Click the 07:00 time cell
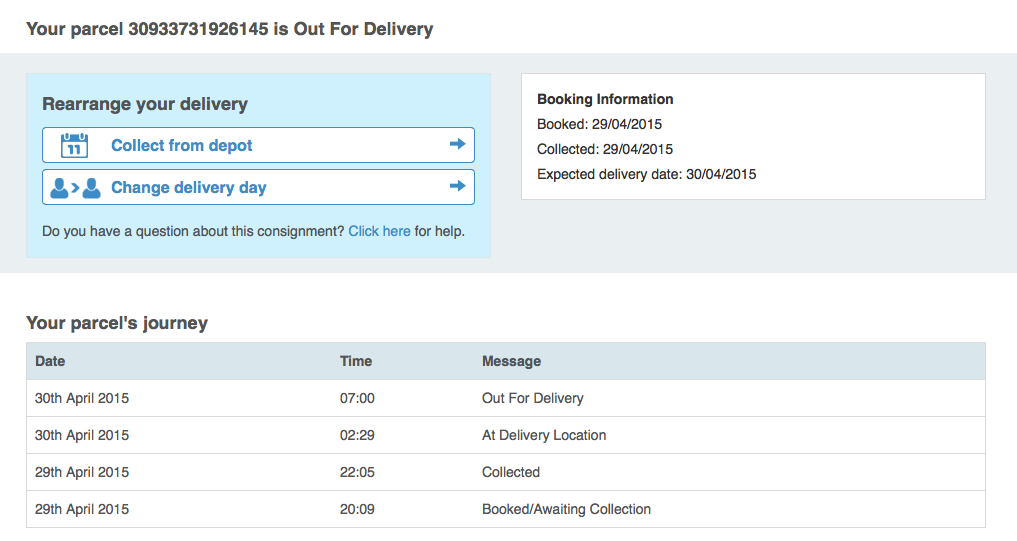 click(357, 398)
